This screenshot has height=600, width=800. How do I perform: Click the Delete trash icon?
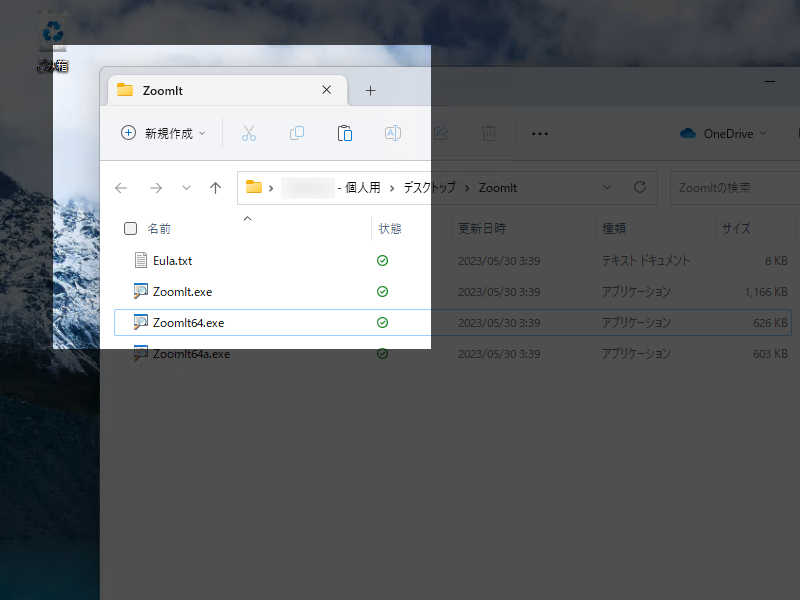click(488, 132)
